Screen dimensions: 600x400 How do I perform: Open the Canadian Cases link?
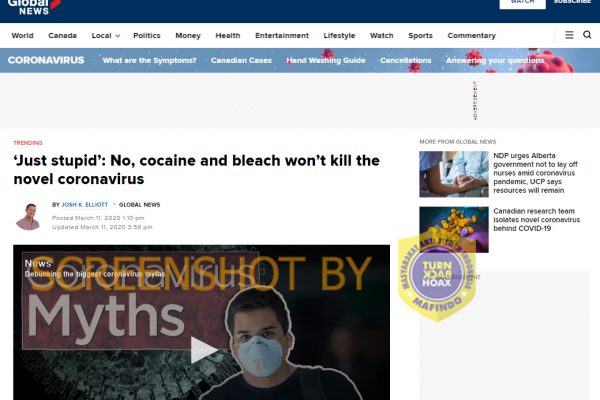pyautogui.click(x=241, y=60)
